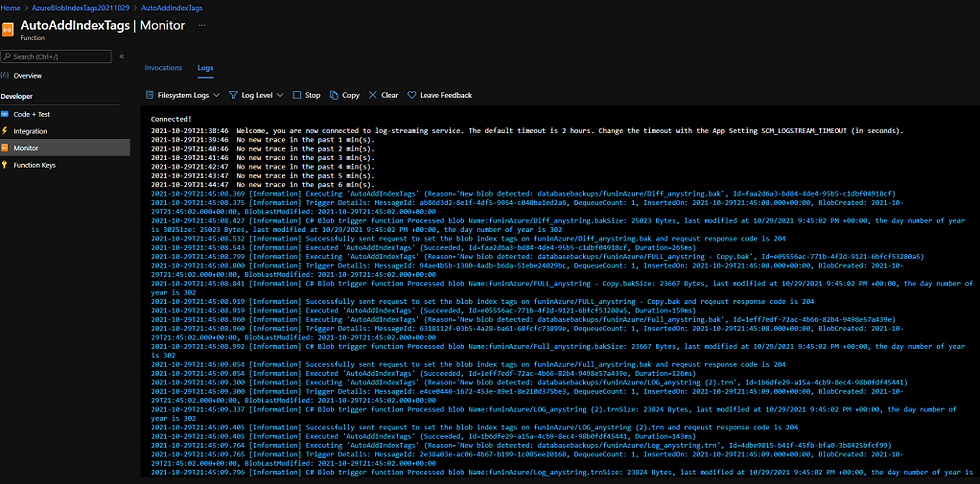This screenshot has width=980, height=484.
Task: Click 'No new trace in the past 3 min(s)' line
Action: pos(262,158)
